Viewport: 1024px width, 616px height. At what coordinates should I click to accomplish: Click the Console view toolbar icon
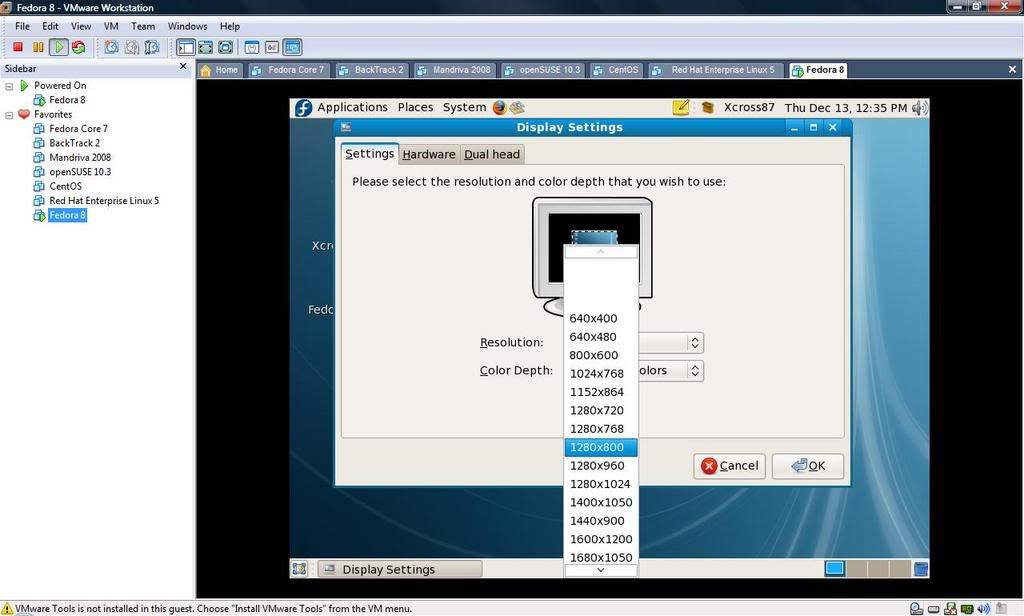(x=293, y=47)
